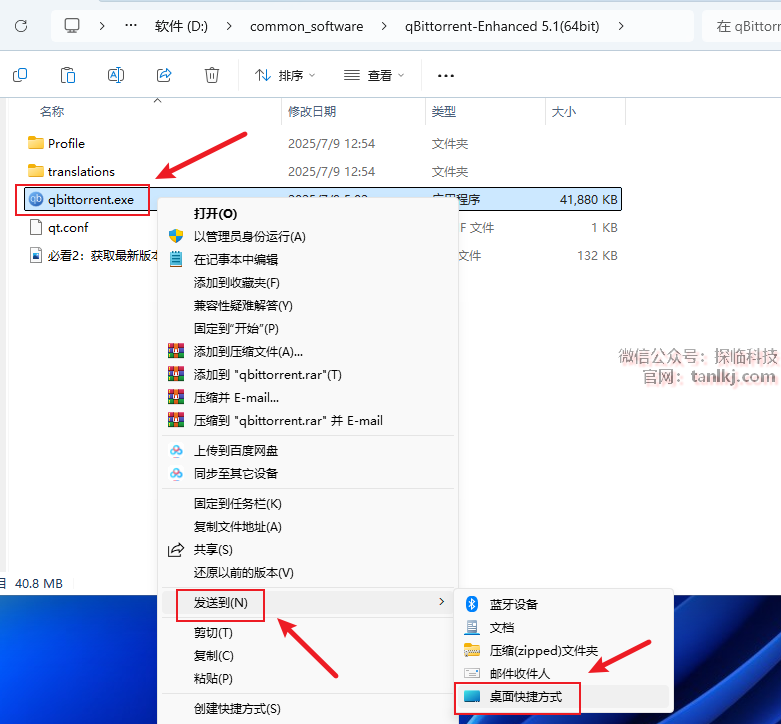This screenshot has height=724, width=781.
Task: Click the rename icon in toolbar
Action: [x=116, y=75]
